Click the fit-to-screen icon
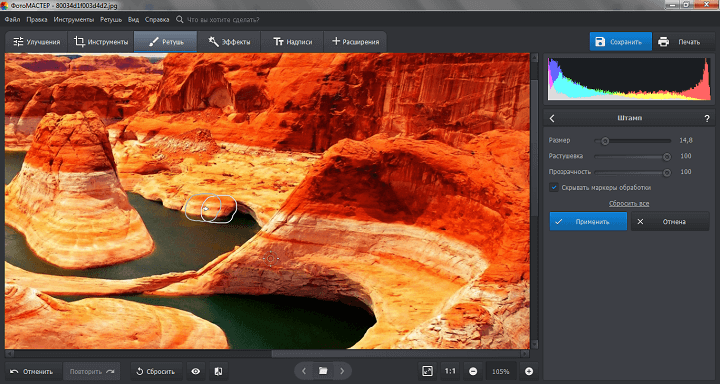The image size is (720, 384). point(428,371)
